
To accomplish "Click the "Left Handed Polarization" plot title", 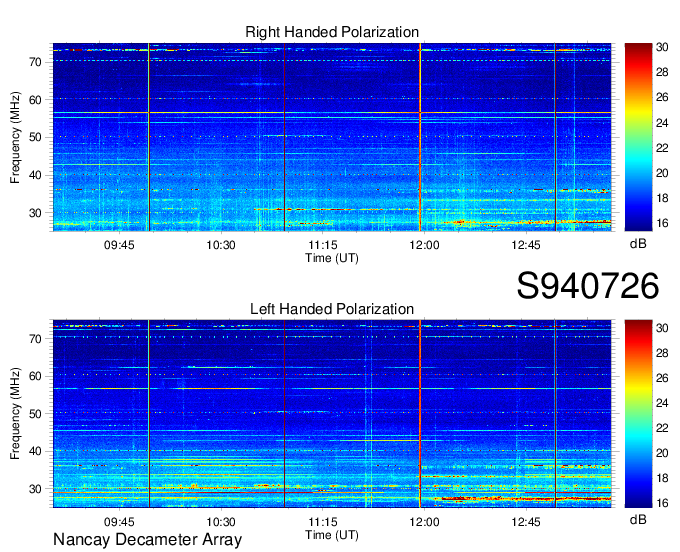I will (x=332, y=309).
